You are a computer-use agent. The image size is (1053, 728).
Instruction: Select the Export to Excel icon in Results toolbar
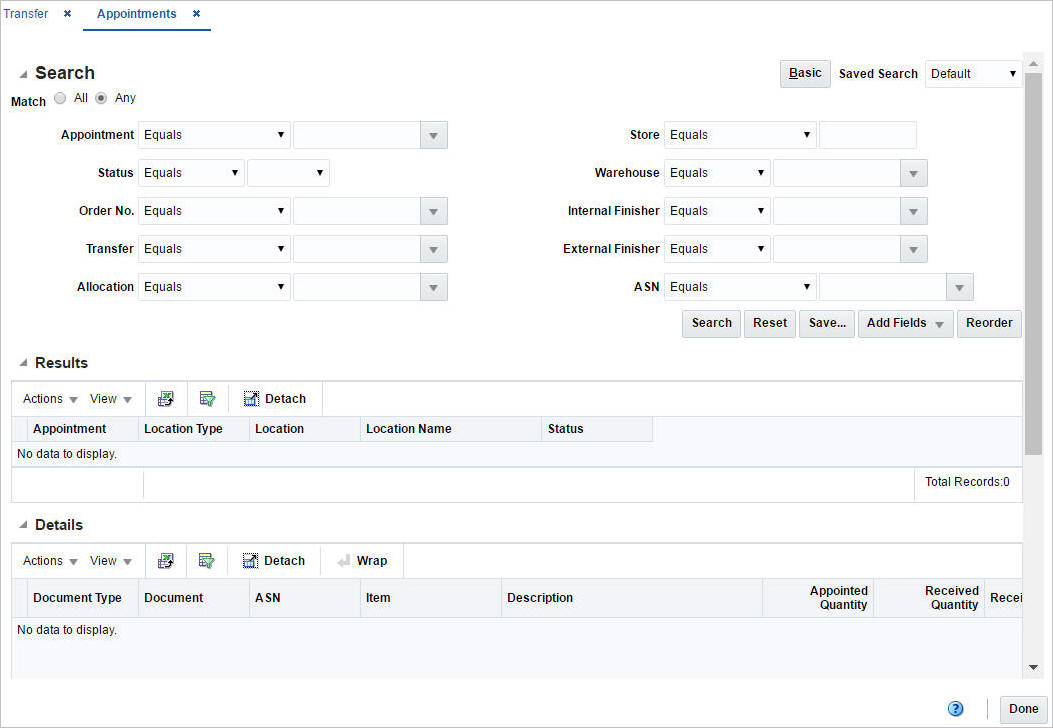coord(165,397)
